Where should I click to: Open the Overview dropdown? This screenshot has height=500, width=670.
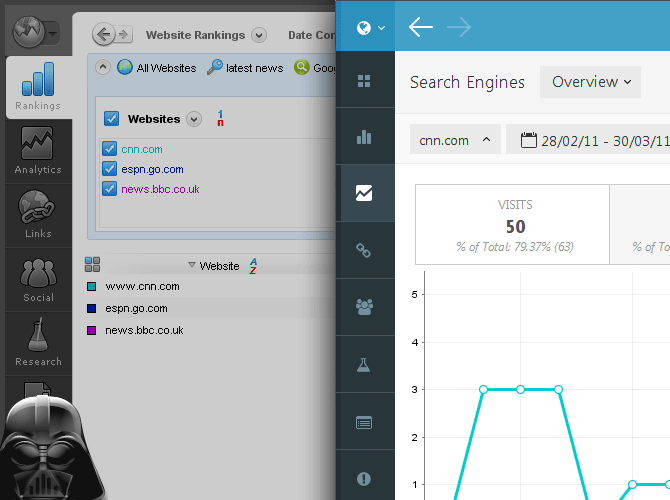click(591, 82)
